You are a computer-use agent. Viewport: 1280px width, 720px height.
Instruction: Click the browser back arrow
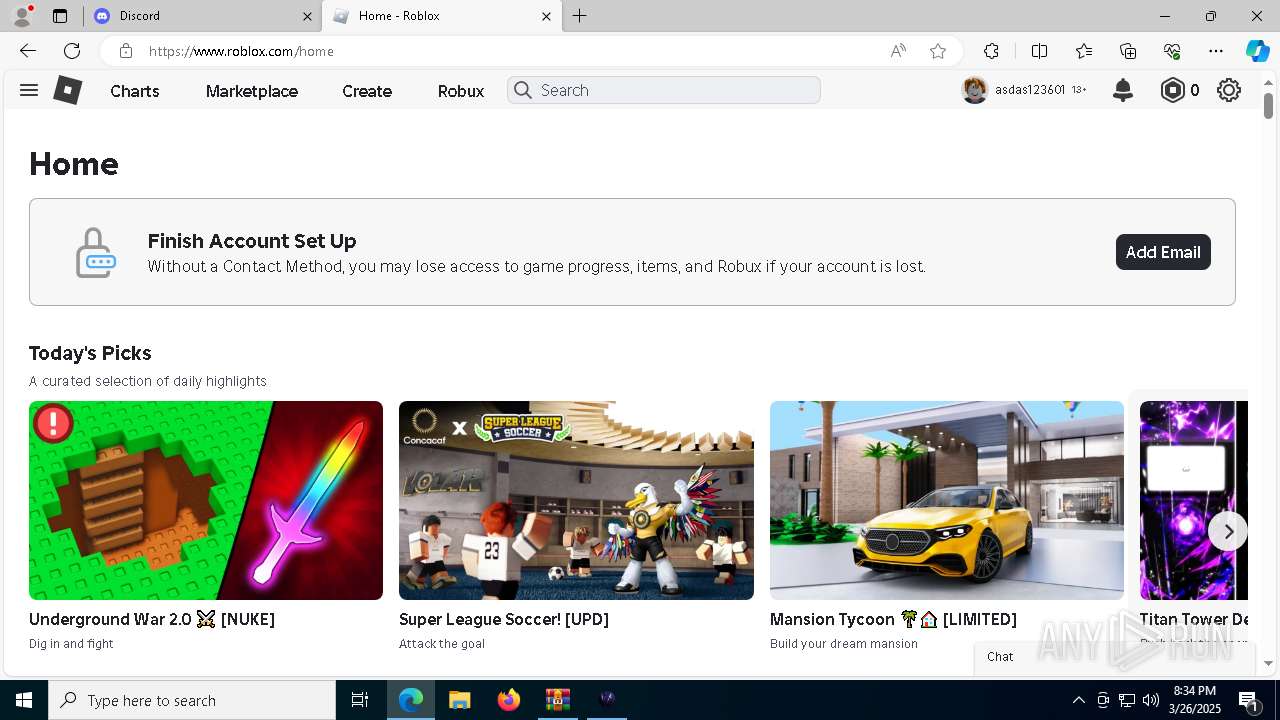point(28,51)
